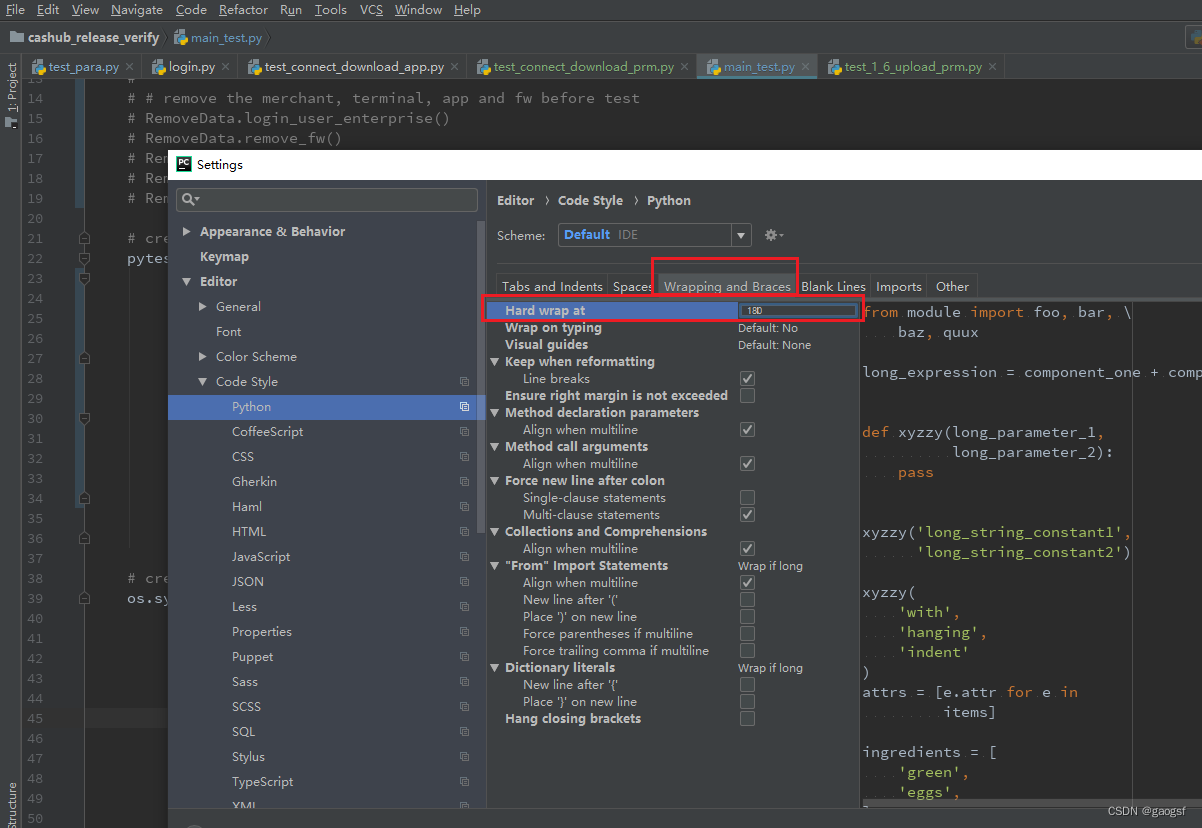Open the Refactor menu
Viewport: 1202px width, 828px height.
point(243,10)
